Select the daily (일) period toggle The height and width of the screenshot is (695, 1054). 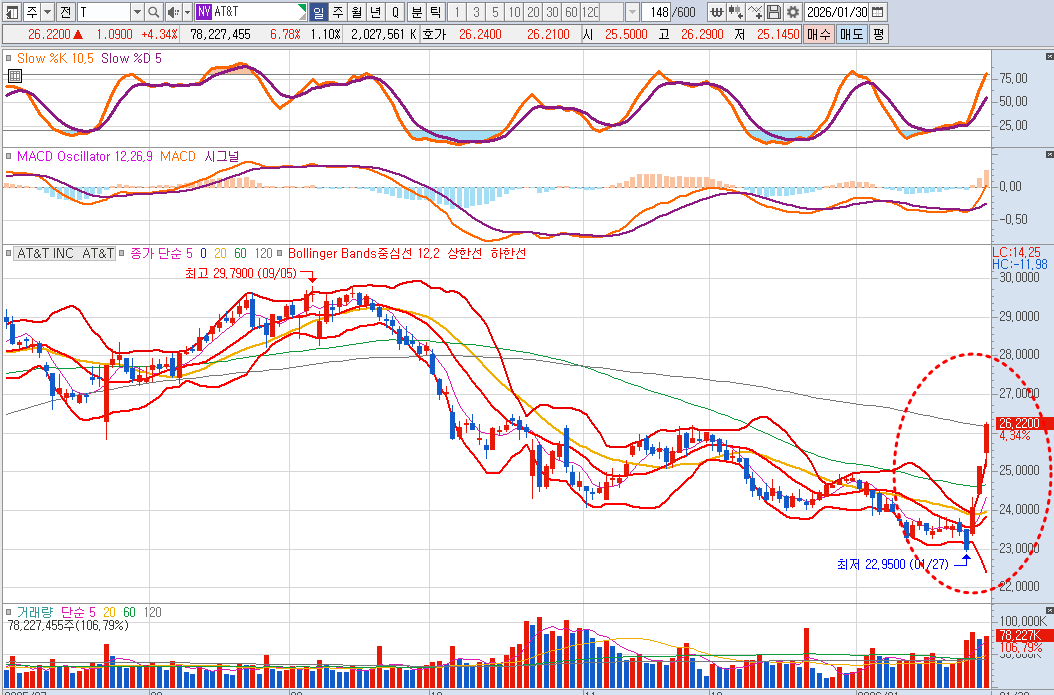coord(318,12)
